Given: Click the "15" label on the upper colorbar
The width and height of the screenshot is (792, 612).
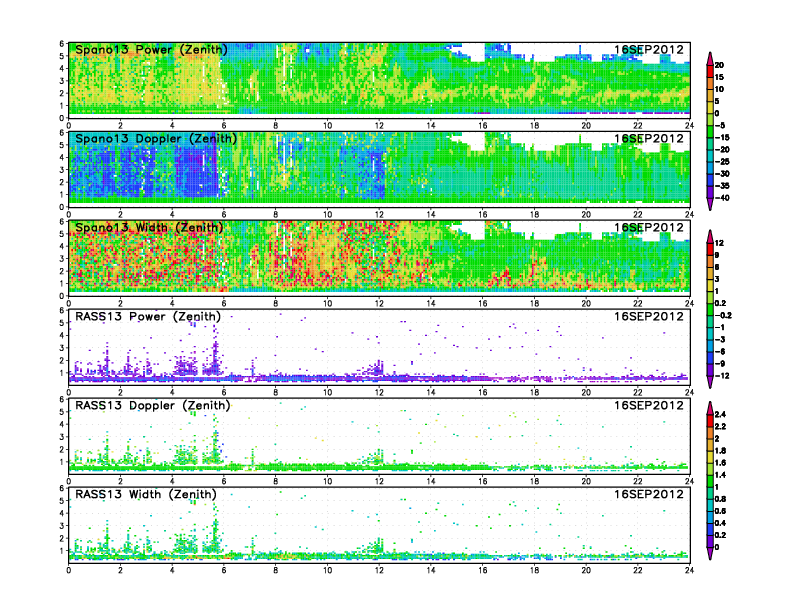Looking at the screenshot, I should pos(719,77).
